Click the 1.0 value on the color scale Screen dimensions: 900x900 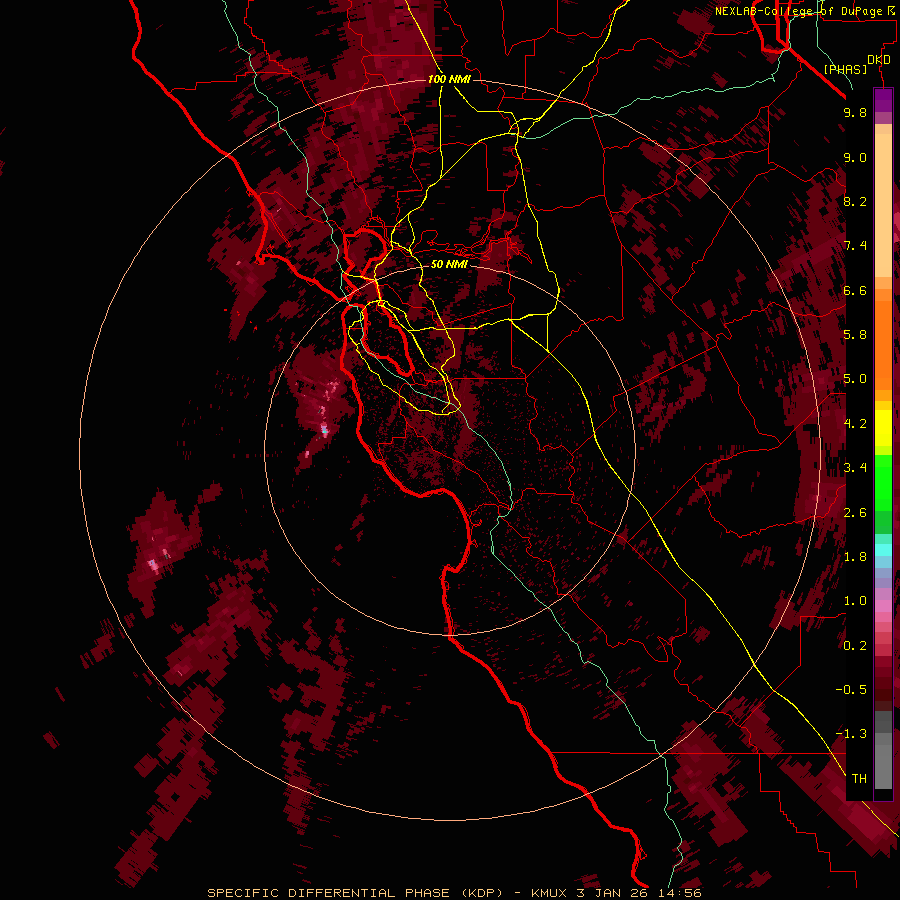click(x=855, y=601)
